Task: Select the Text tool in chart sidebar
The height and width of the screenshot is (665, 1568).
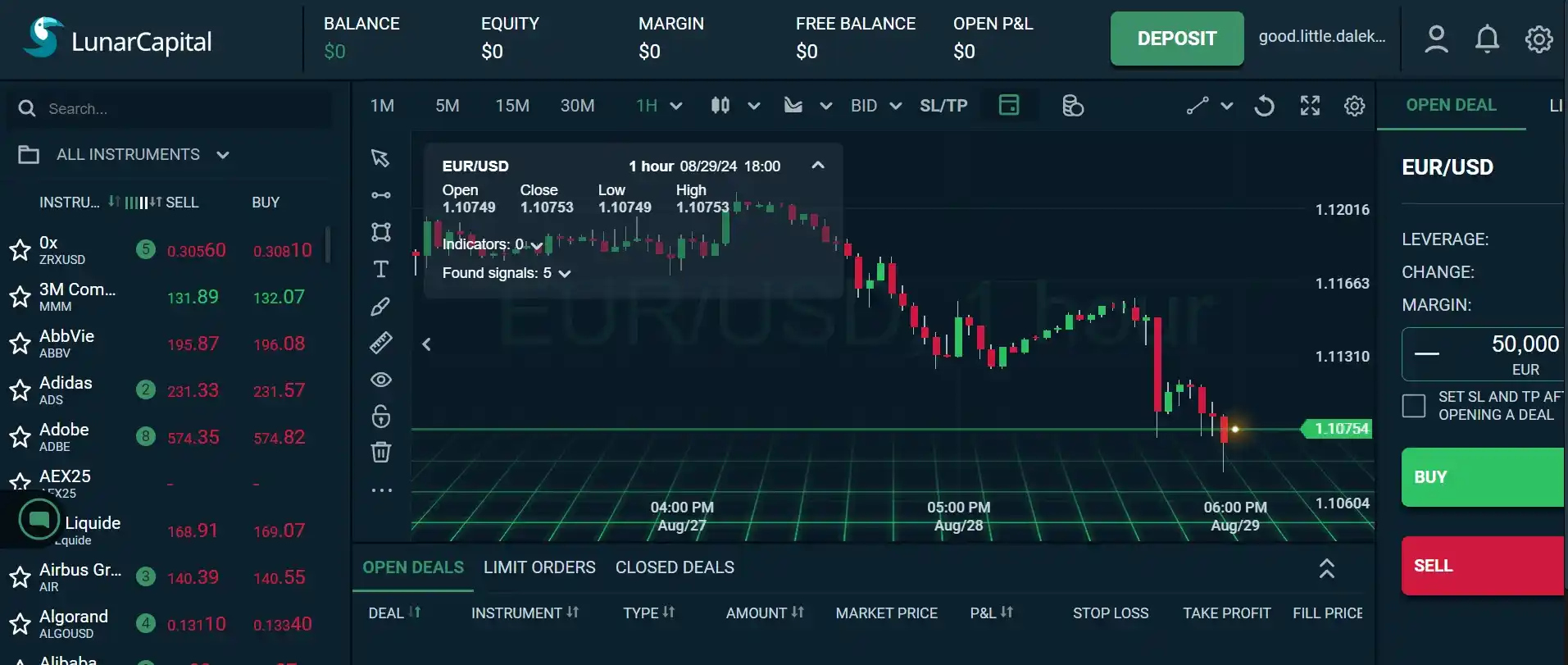Action: pyautogui.click(x=380, y=269)
